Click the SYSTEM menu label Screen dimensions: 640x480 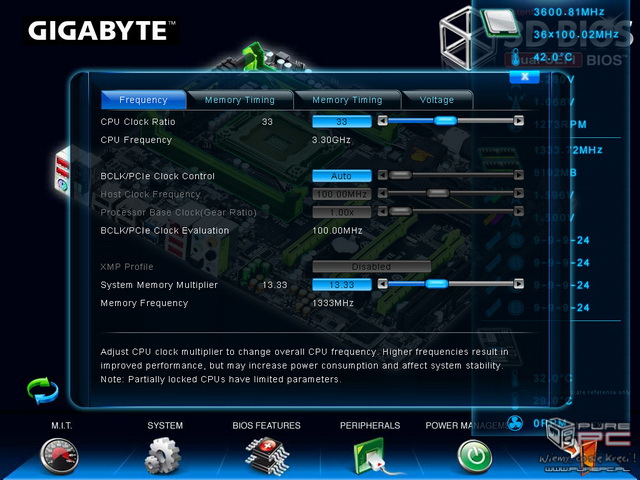point(165,426)
